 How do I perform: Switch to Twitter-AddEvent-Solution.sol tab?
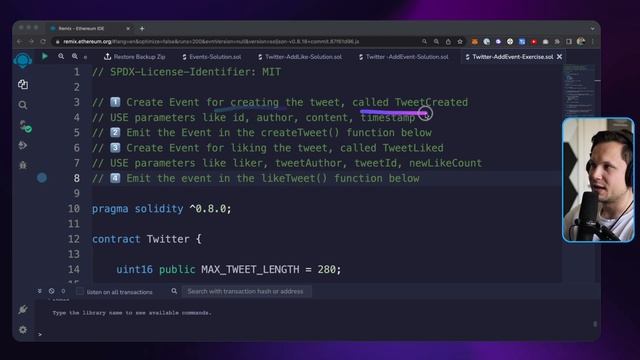pyautogui.click(x=403, y=57)
